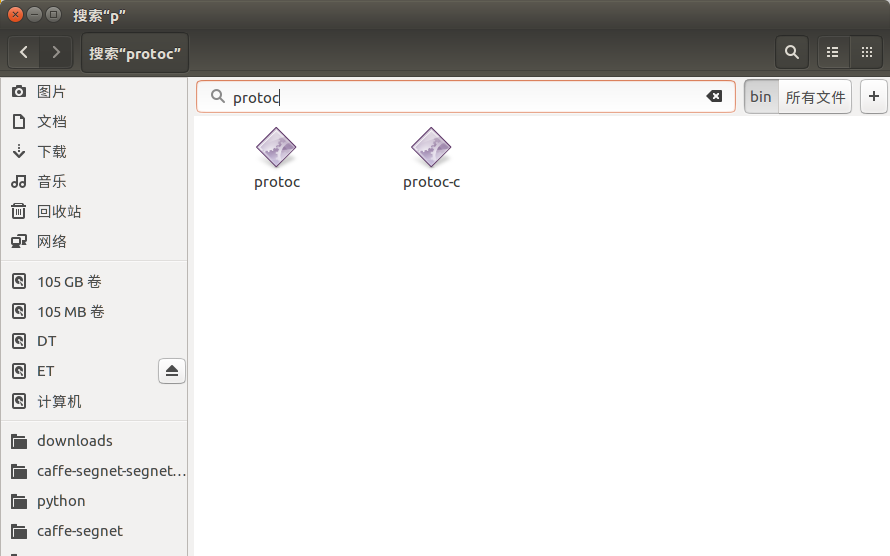Open 回收站 (Trash) in sidebar
Viewport: 890px width, 556px height.
(94, 212)
